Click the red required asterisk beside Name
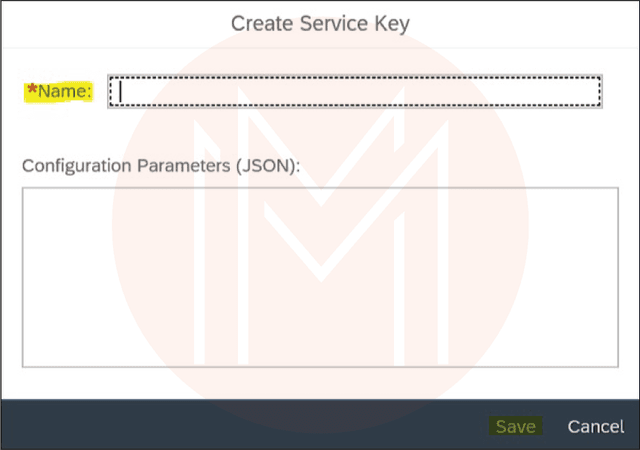Screen dimensions: 640x450 32,91
